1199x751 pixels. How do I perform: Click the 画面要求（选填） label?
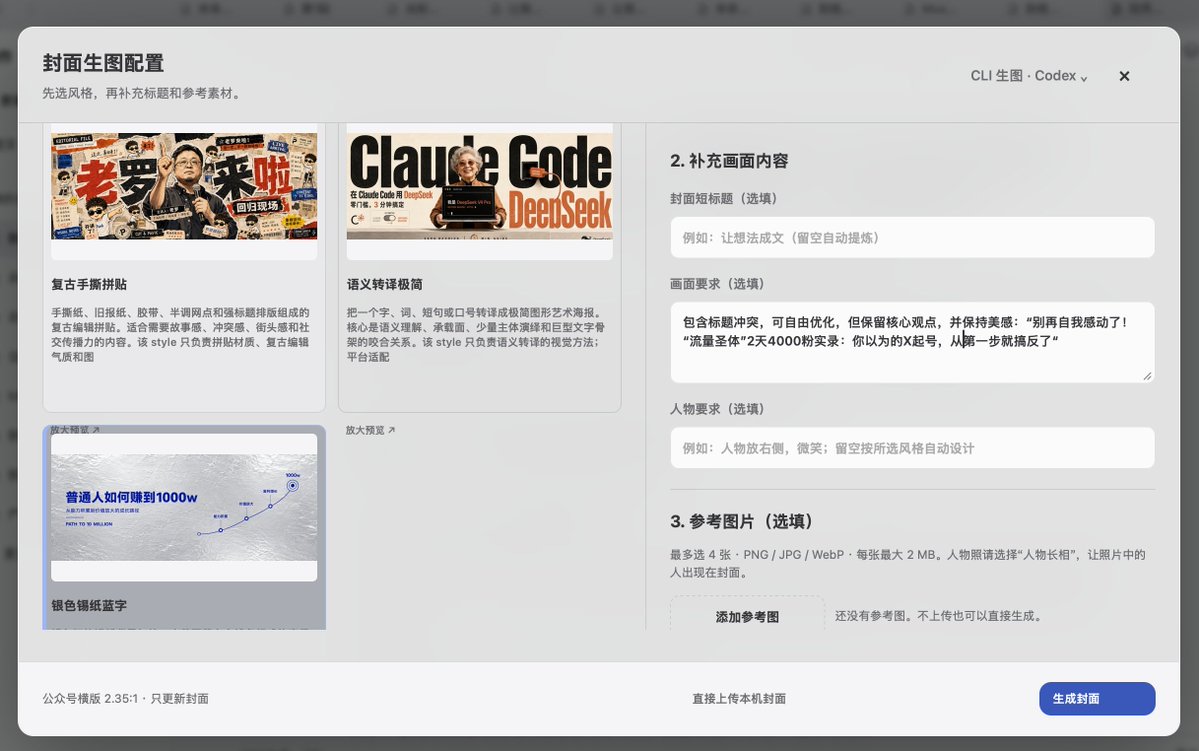click(717, 284)
